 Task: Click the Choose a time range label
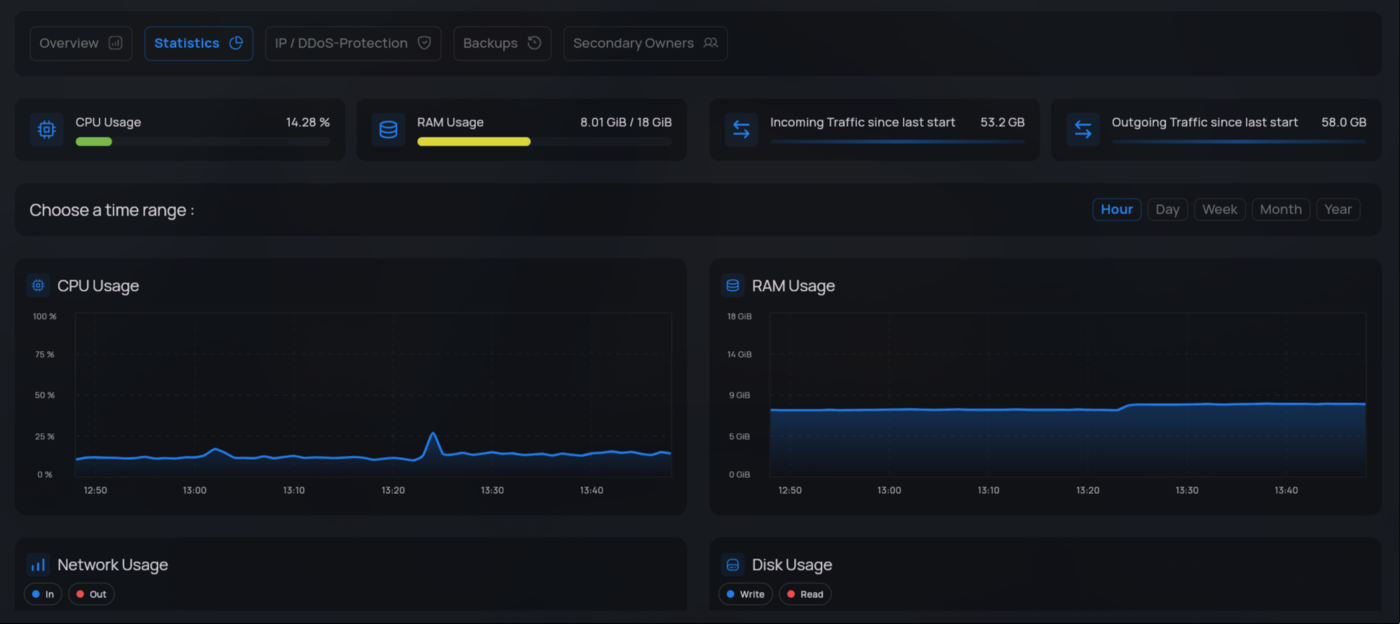[x=112, y=210]
